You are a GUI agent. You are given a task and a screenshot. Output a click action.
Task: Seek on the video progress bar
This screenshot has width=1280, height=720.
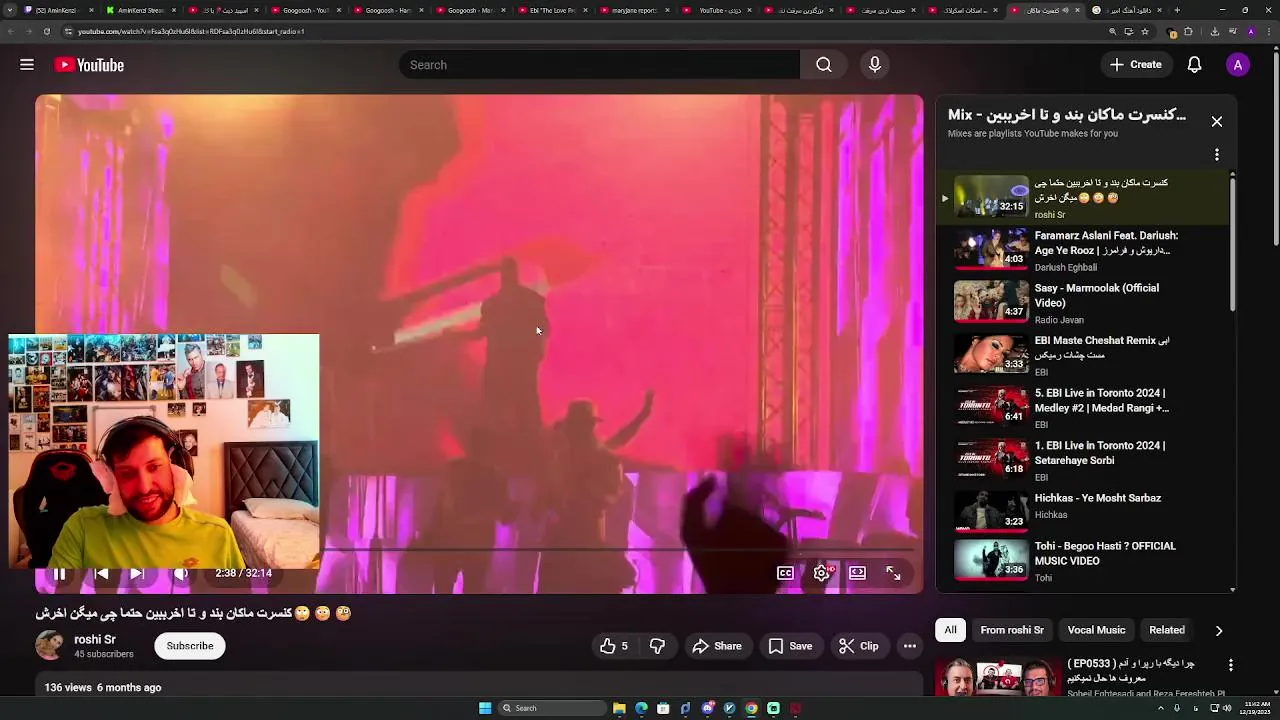coord(620,550)
